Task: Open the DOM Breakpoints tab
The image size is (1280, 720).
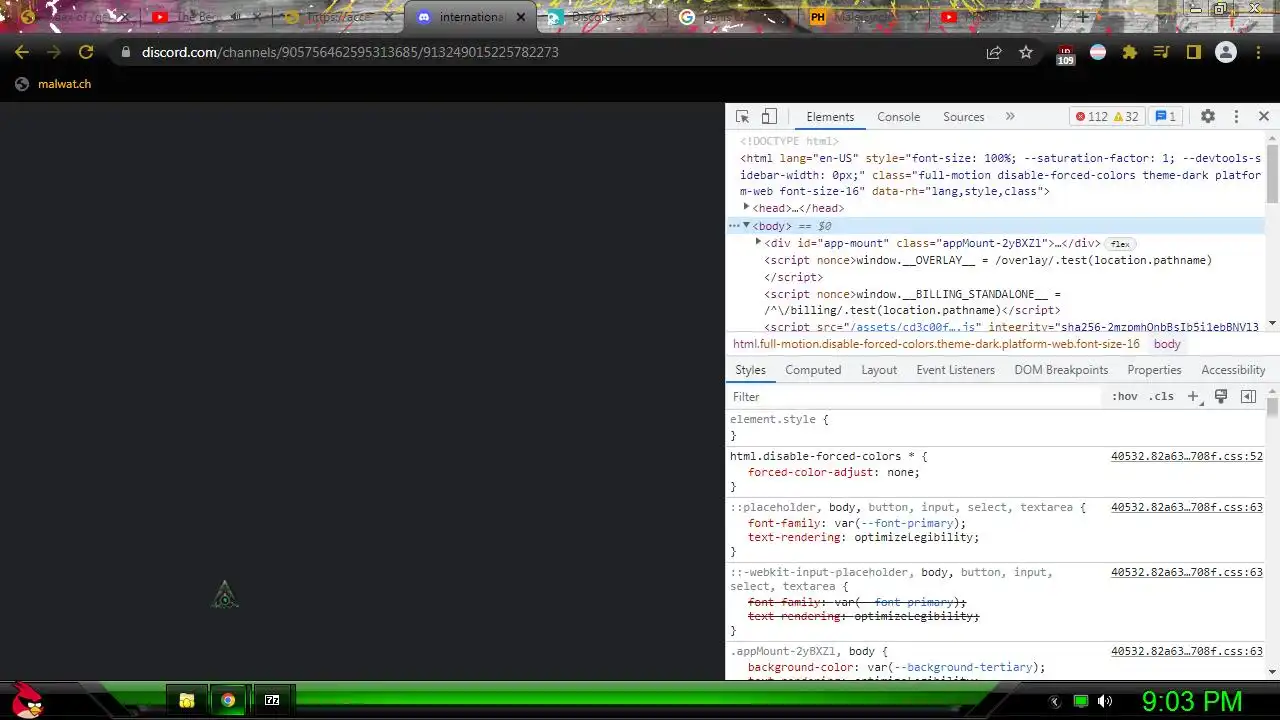Action: pos(1061,370)
